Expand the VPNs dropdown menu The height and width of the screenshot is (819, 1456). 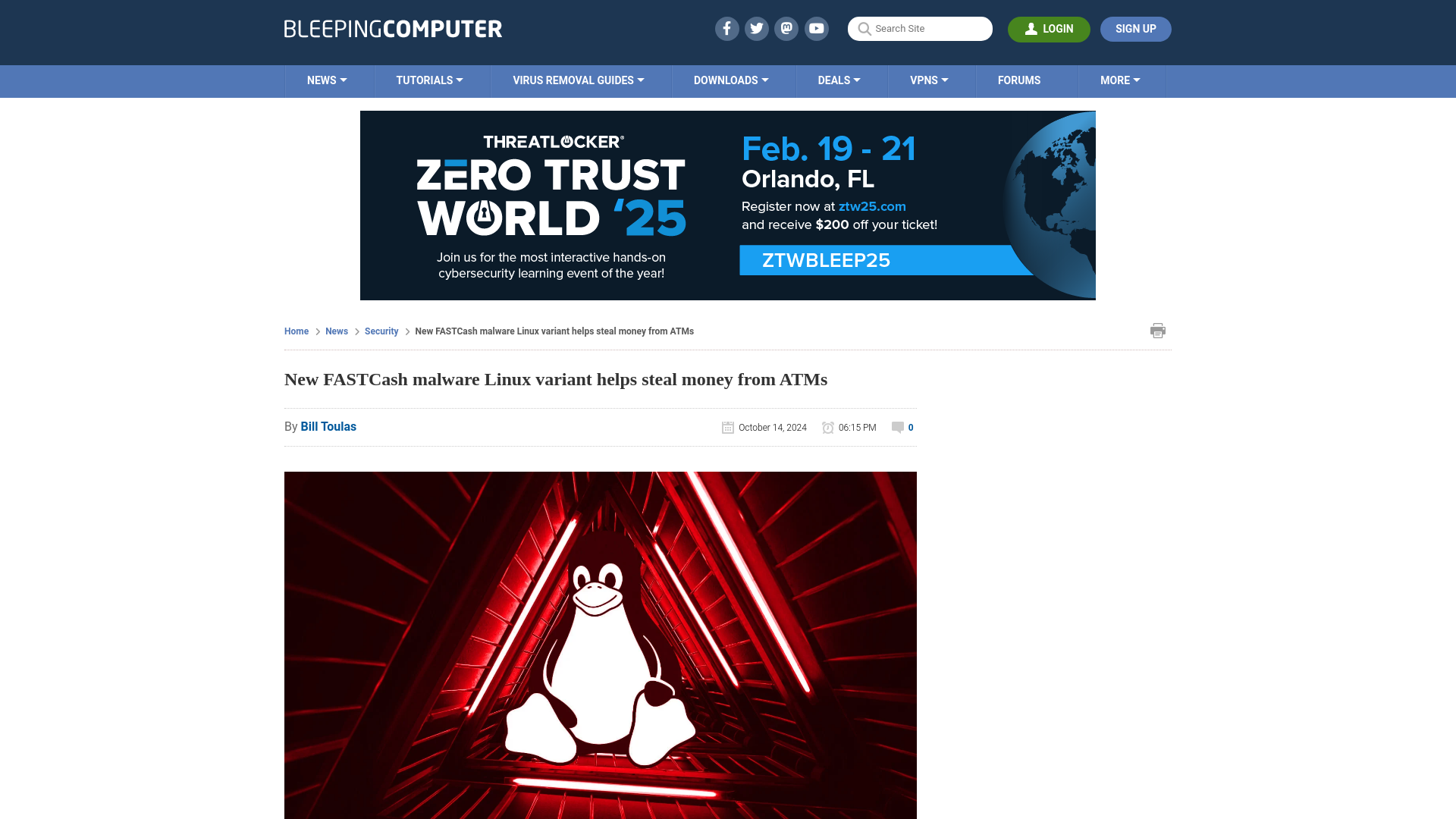pos(929,80)
